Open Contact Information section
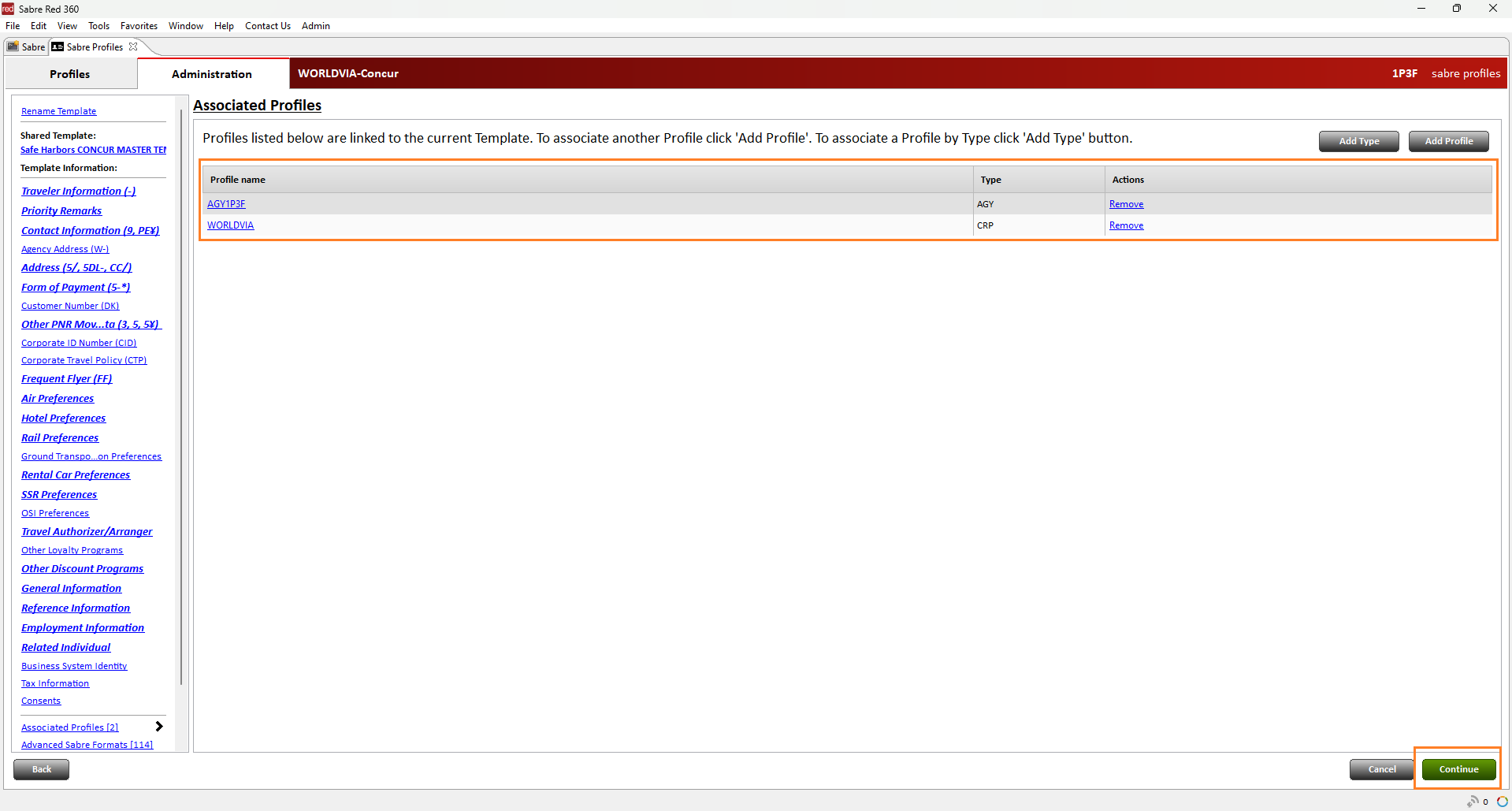This screenshot has width=1512, height=811. [x=91, y=230]
